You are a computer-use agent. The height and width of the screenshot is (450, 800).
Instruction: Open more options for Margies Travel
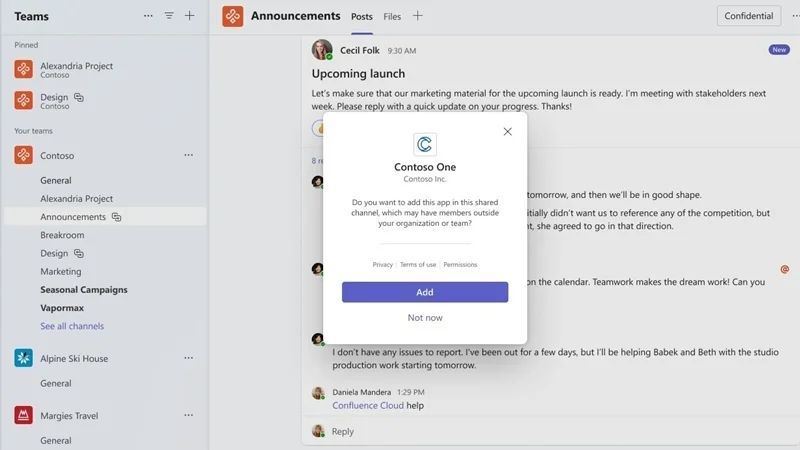189,415
